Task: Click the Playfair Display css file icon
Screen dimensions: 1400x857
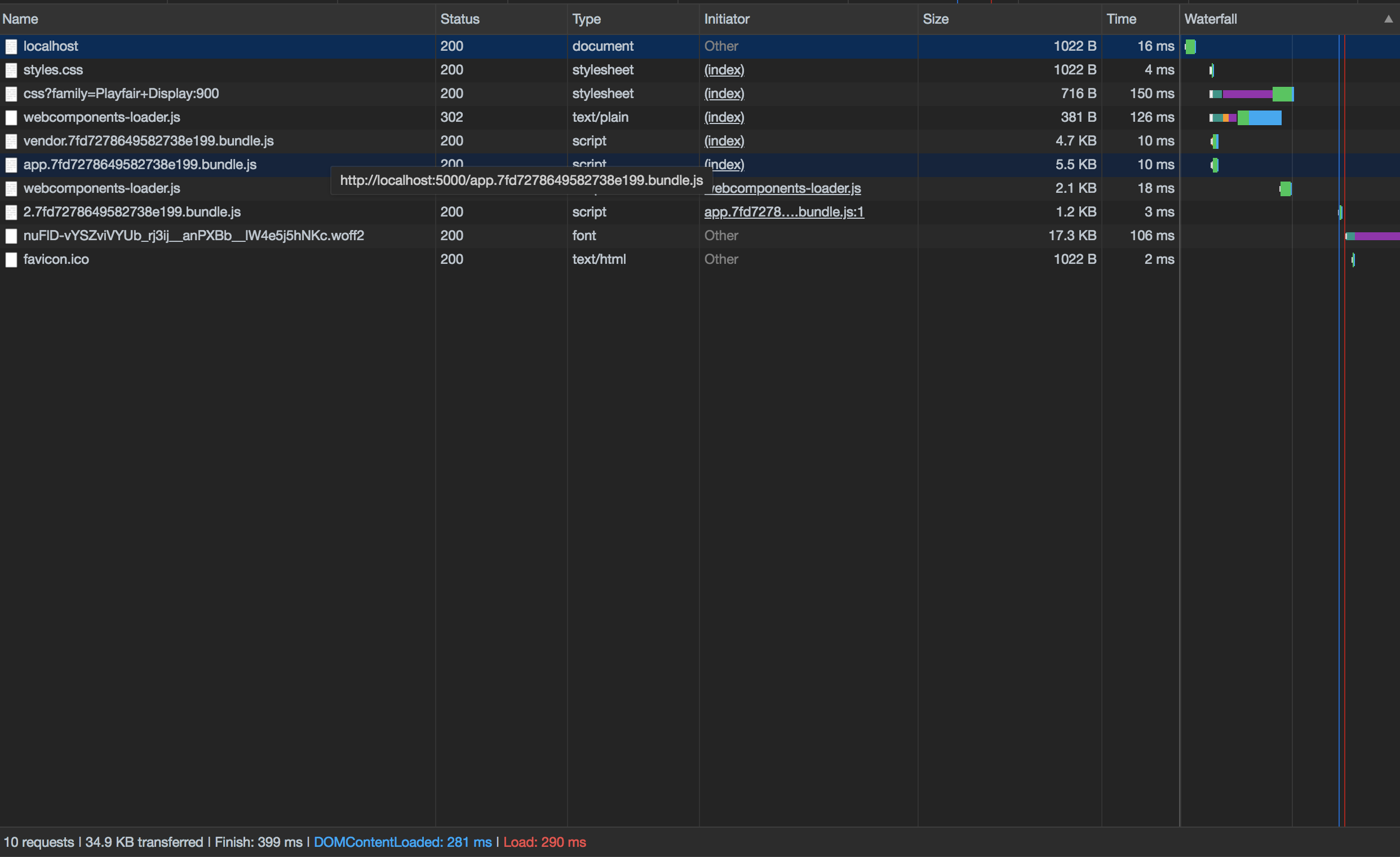Action: click(11, 94)
